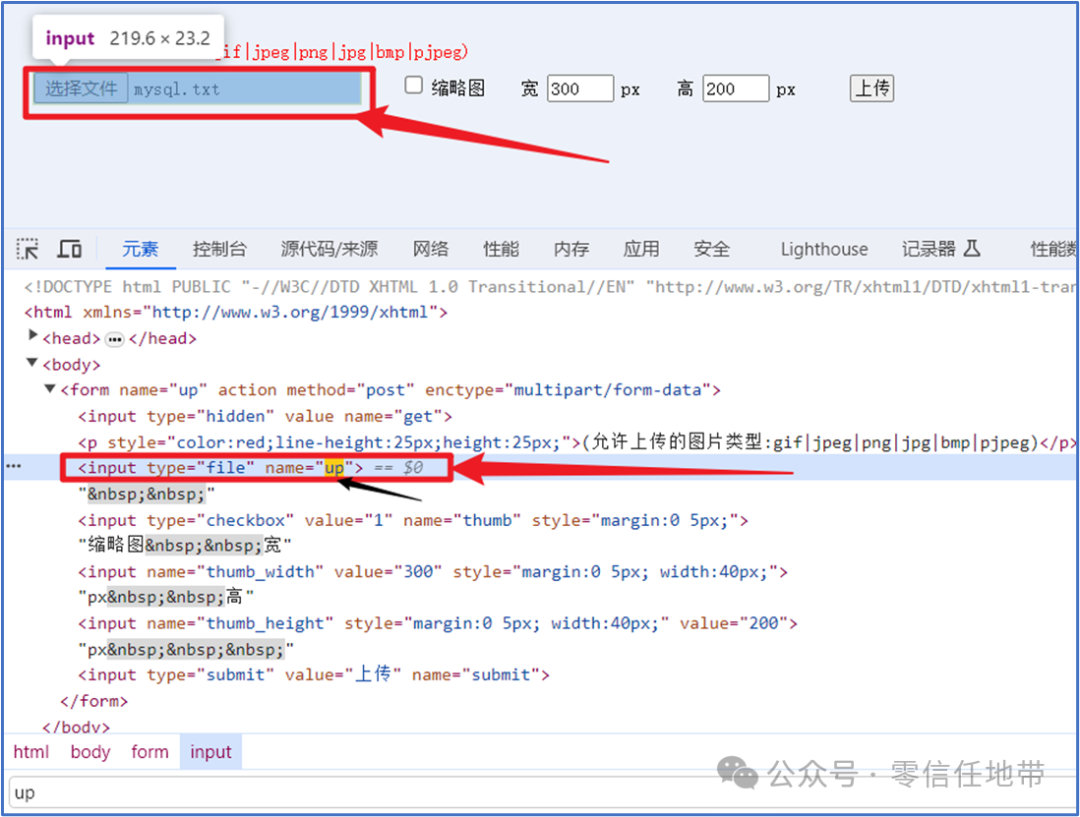Toggle the device toolbar icon
The width and height of the screenshot is (1080, 817).
[x=70, y=249]
